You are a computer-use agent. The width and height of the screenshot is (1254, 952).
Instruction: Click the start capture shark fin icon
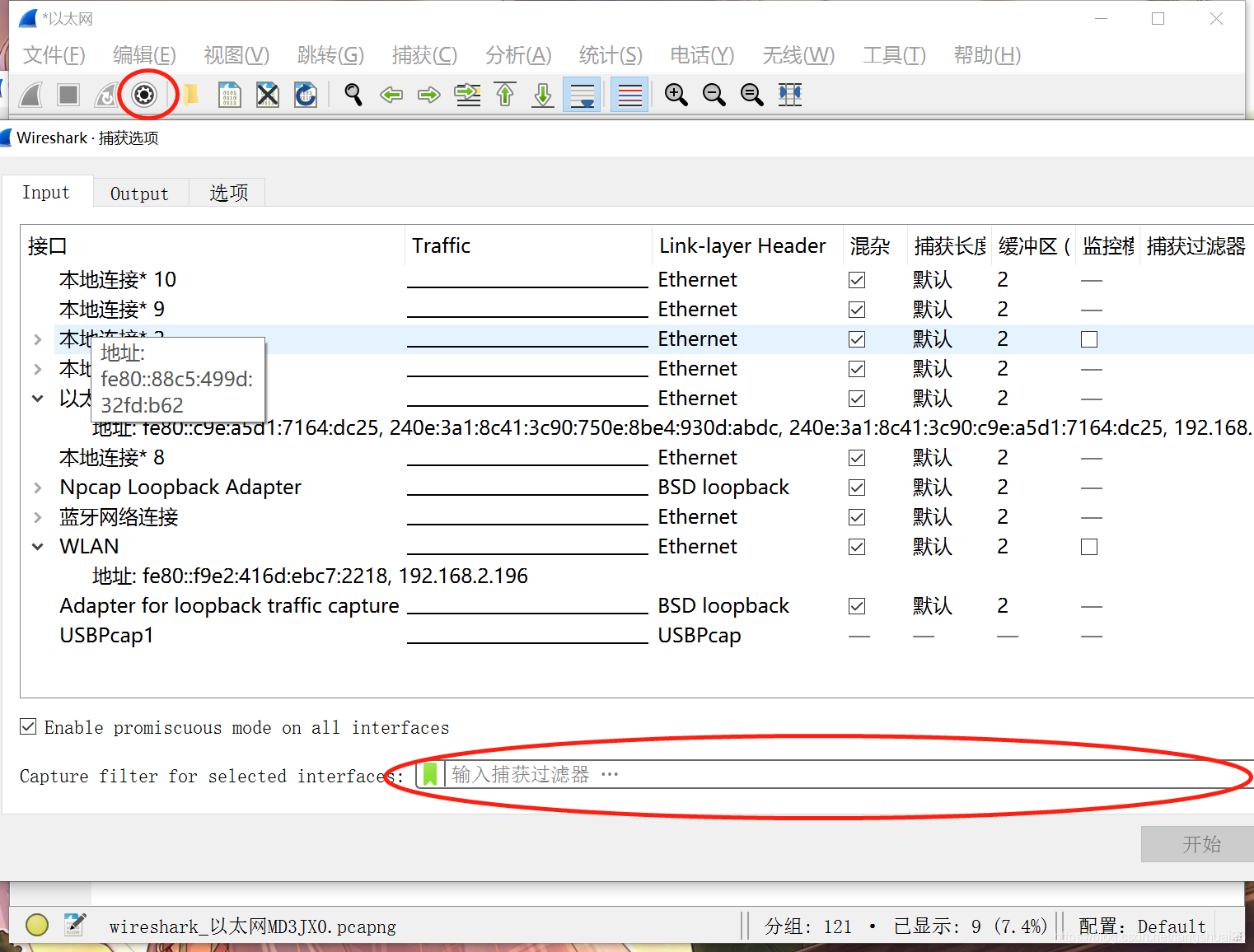[31, 95]
